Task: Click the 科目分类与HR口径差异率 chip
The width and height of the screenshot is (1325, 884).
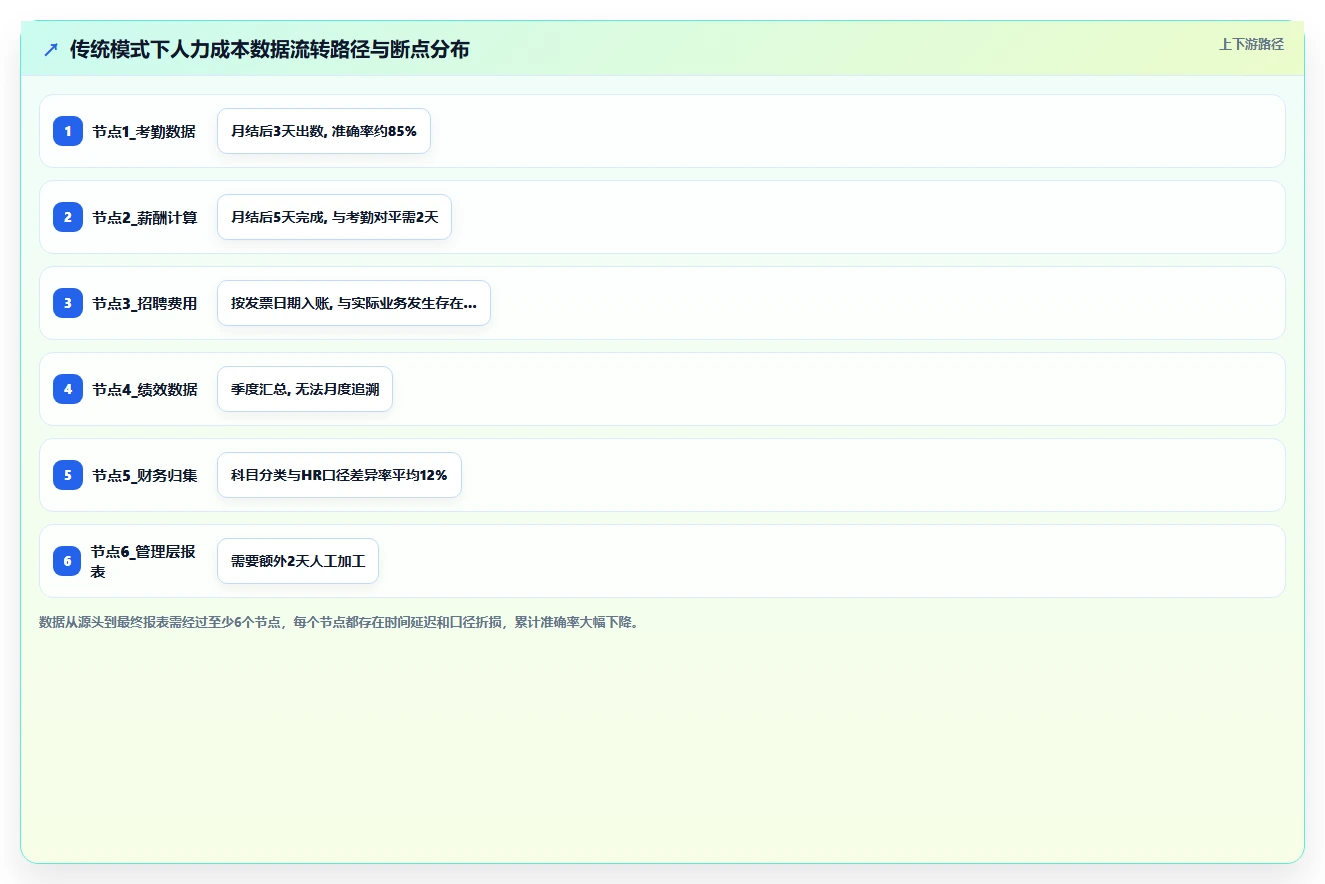Action: coord(339,475)
